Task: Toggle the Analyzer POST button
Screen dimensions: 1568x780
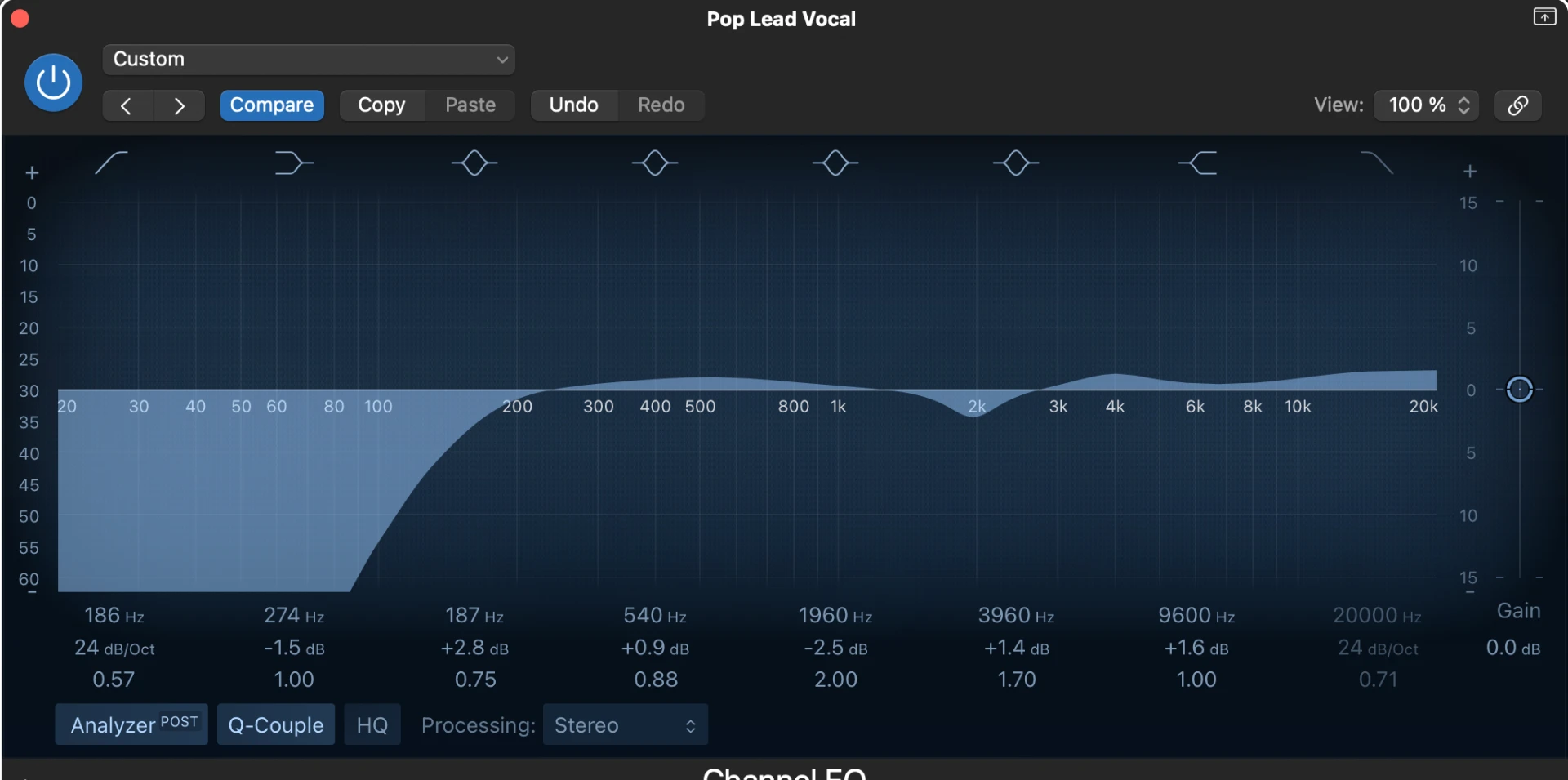Action: (x=131, y=724)
